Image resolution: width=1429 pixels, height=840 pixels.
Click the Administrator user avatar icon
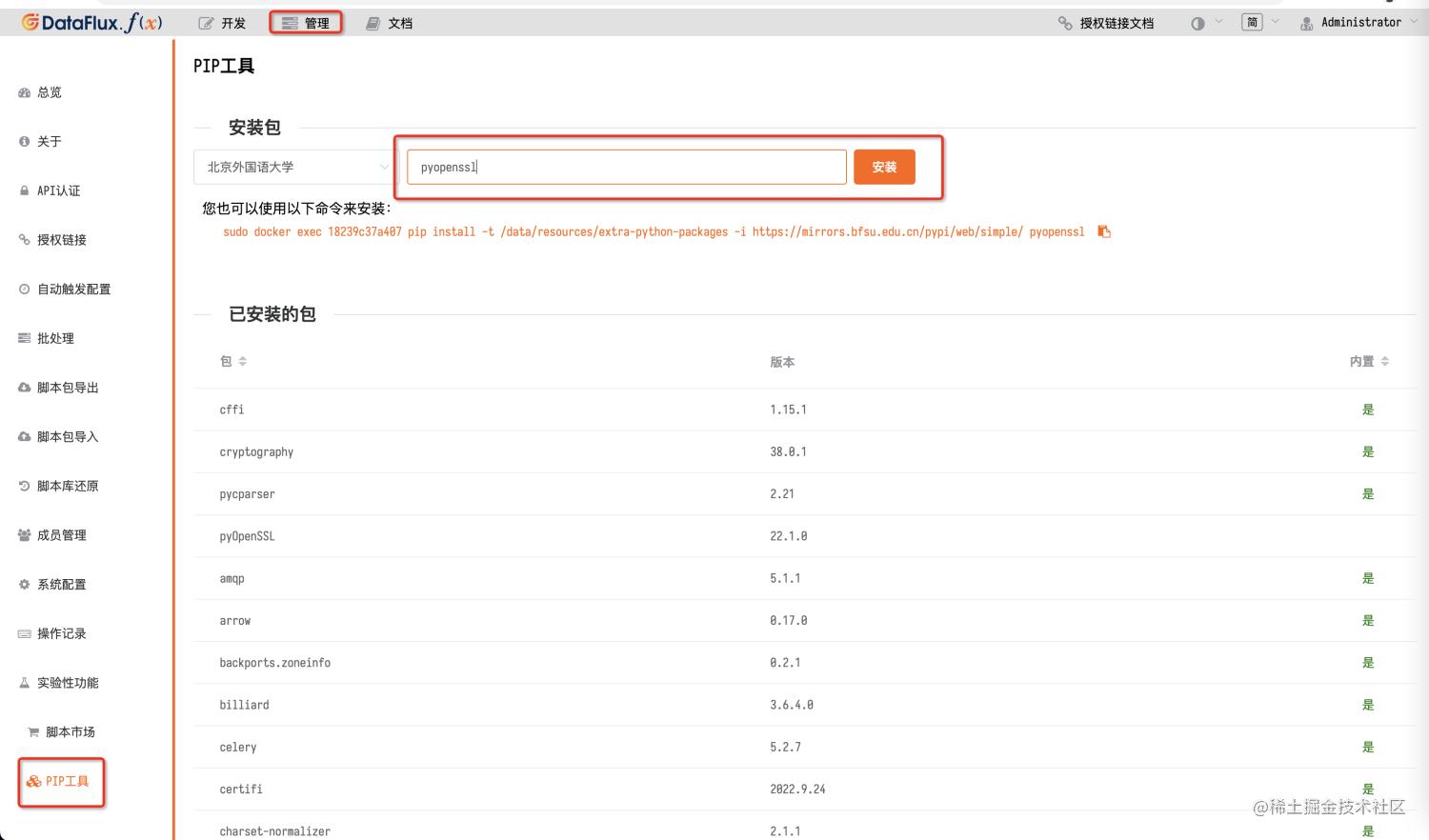(x=1307, y=23)
